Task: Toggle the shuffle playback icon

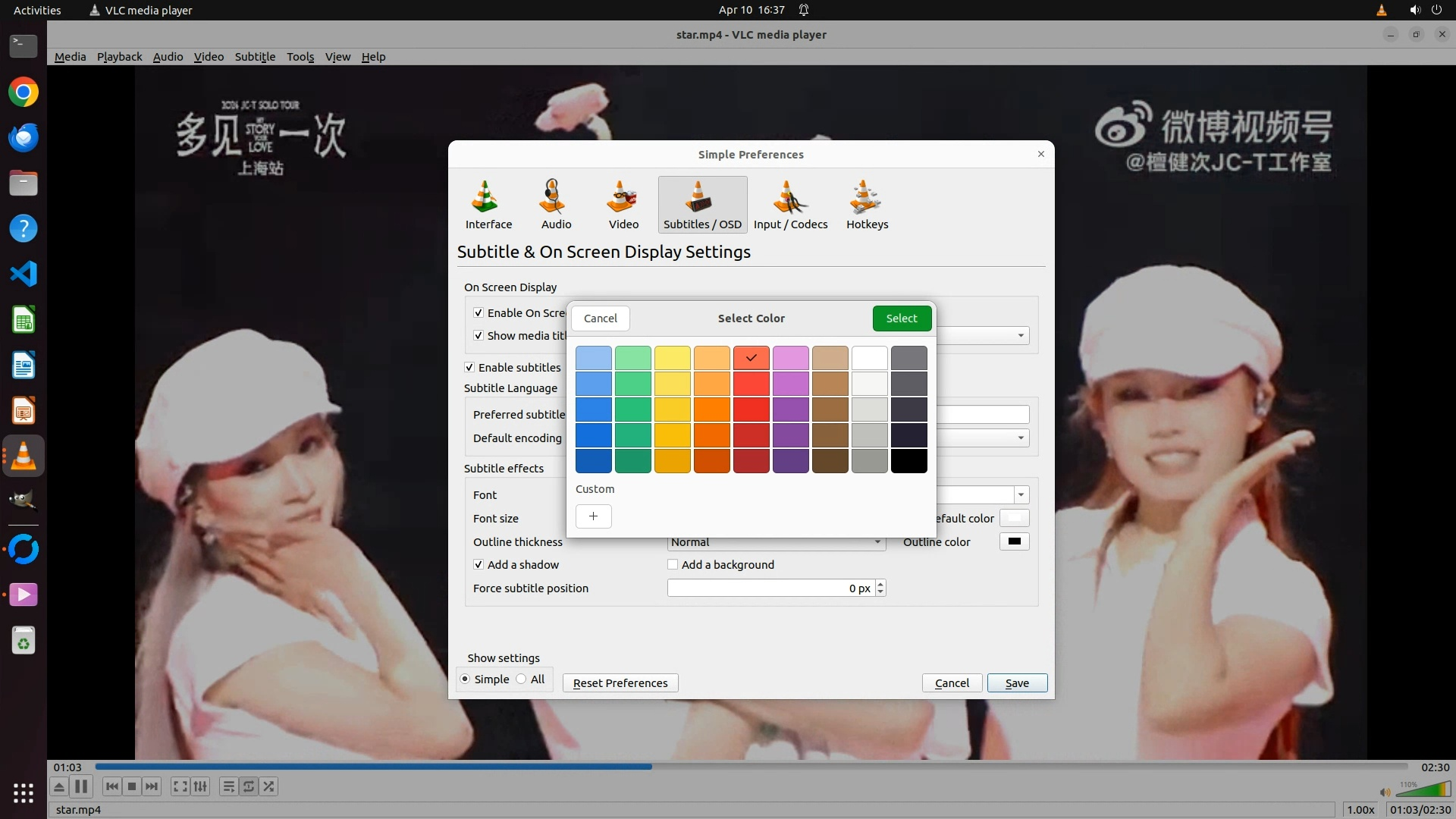Action: [269, 786]
